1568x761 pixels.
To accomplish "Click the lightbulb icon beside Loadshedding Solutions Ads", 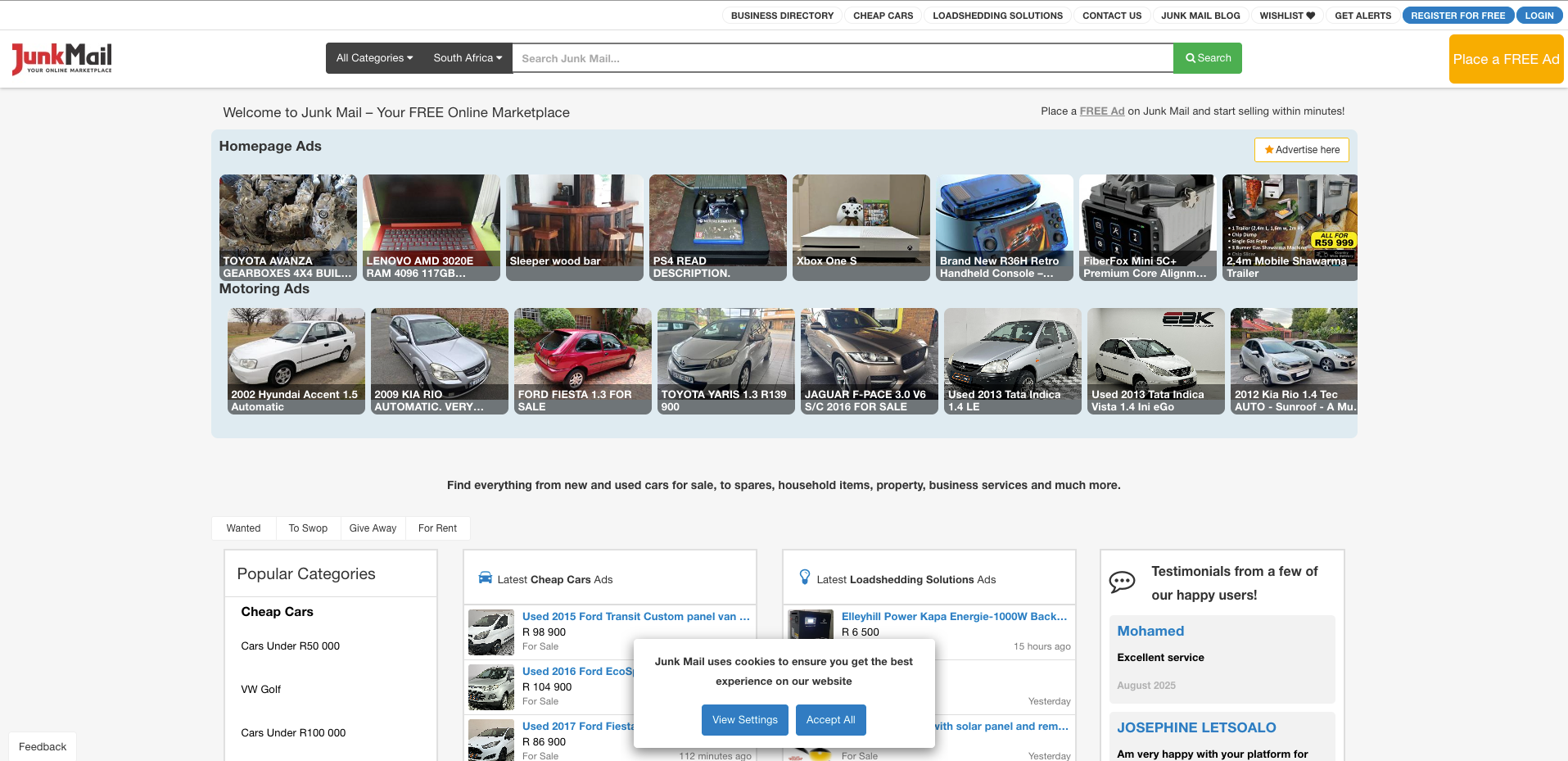I will coord(805,578).
